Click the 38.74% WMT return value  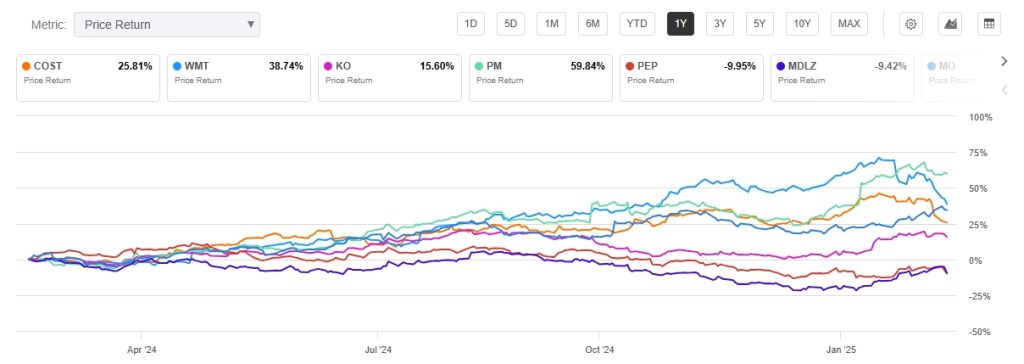click(x=286, y=66)
